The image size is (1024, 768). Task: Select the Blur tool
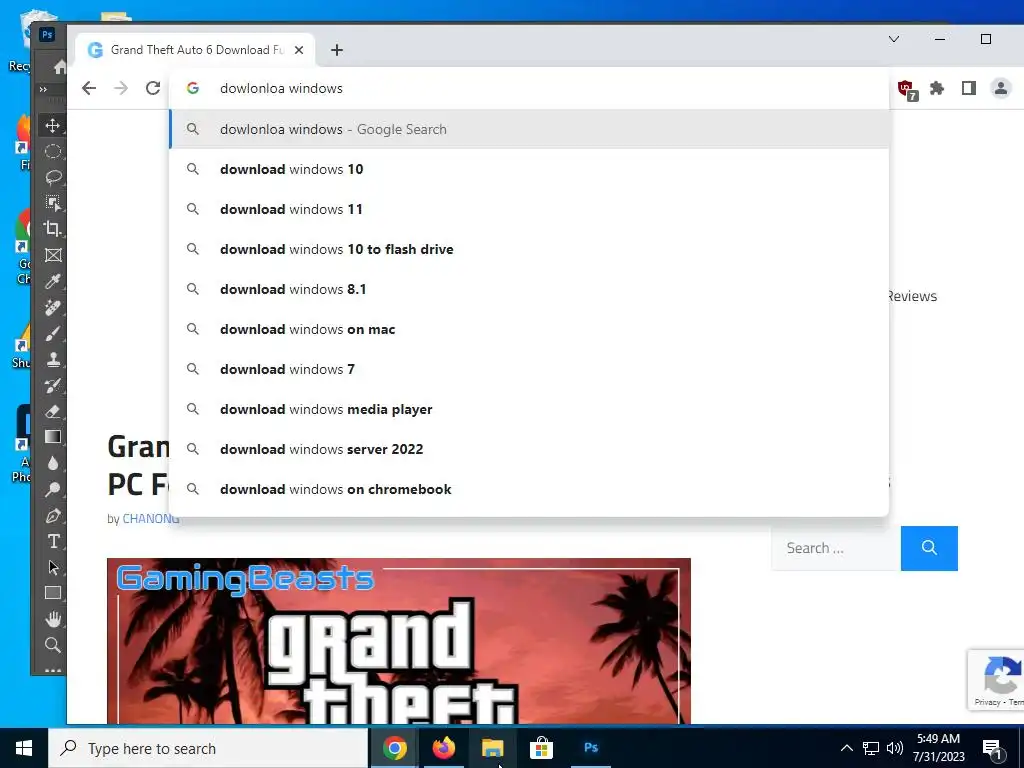pos(53,463)
